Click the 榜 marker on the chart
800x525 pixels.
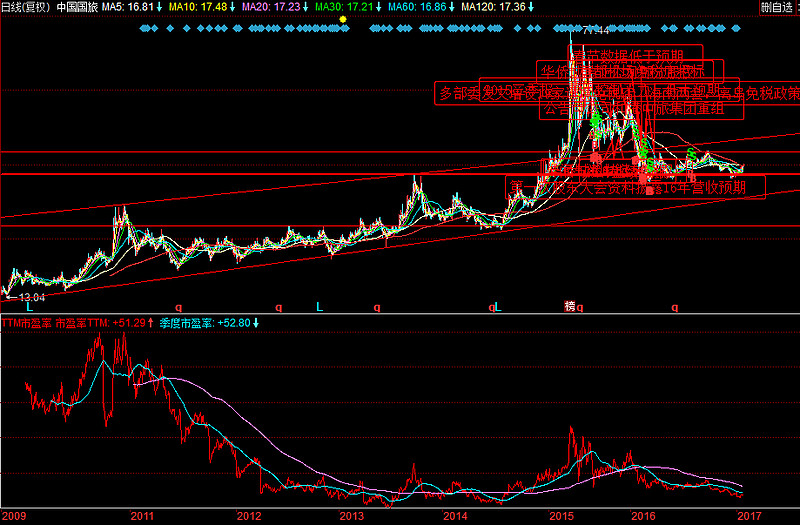tap(570, 306)
